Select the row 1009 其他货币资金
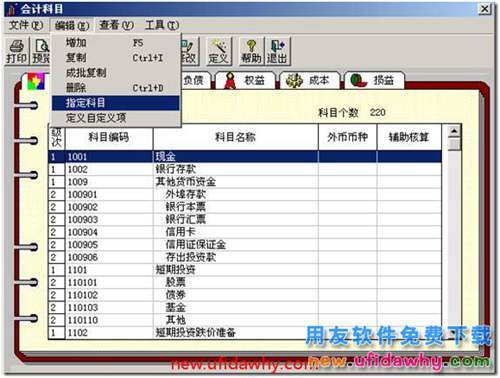The height and width of the screenshot is (378, 500). 245,182
